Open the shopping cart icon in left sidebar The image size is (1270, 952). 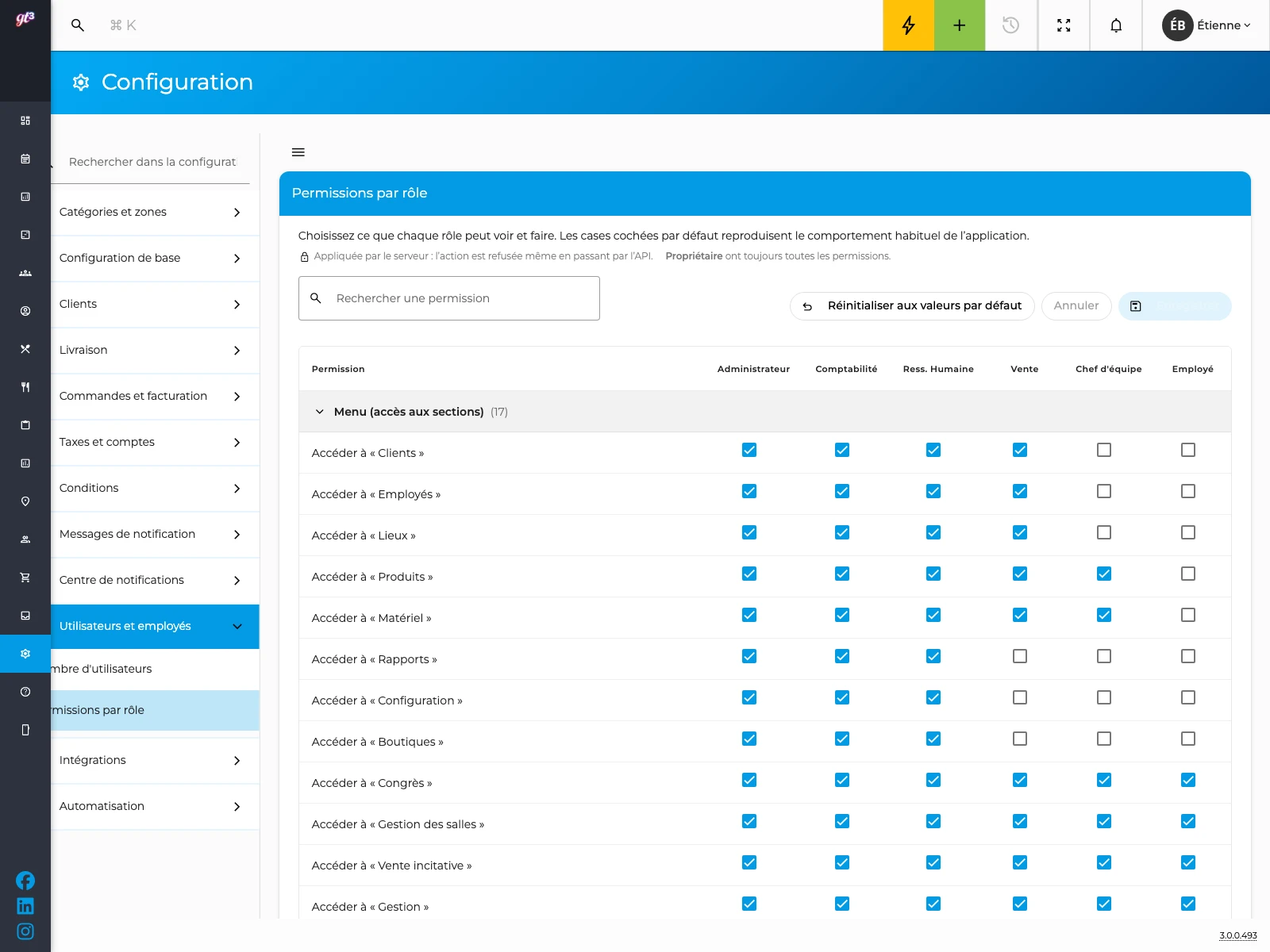pyautogui.click(x=25, y=578)
